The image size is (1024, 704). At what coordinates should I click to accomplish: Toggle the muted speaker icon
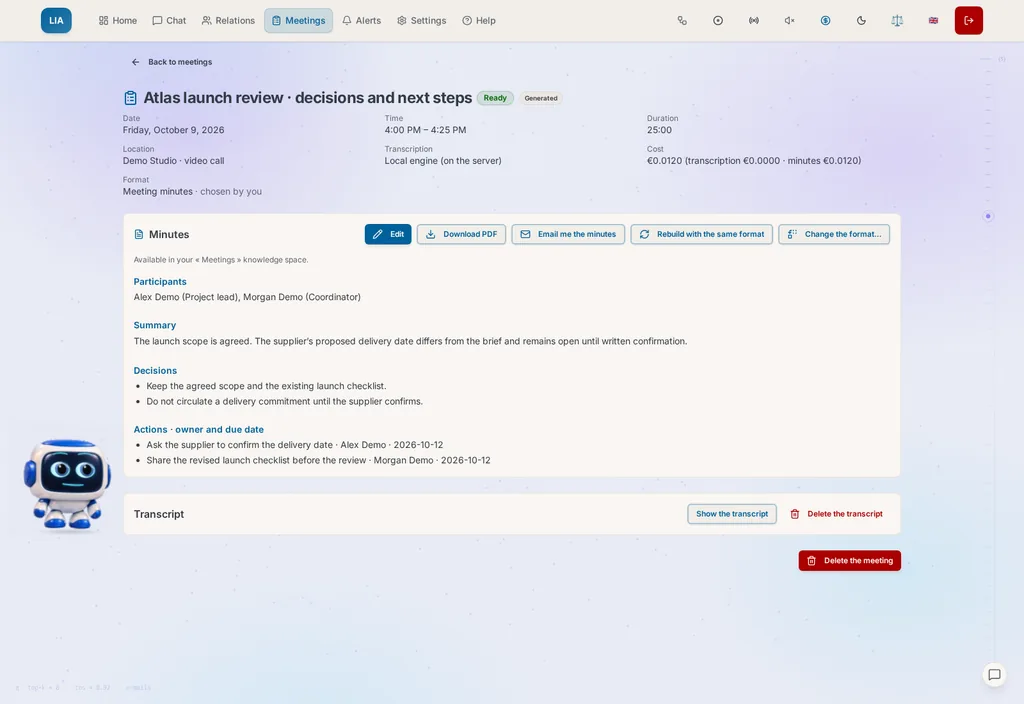tap(790, 20)
